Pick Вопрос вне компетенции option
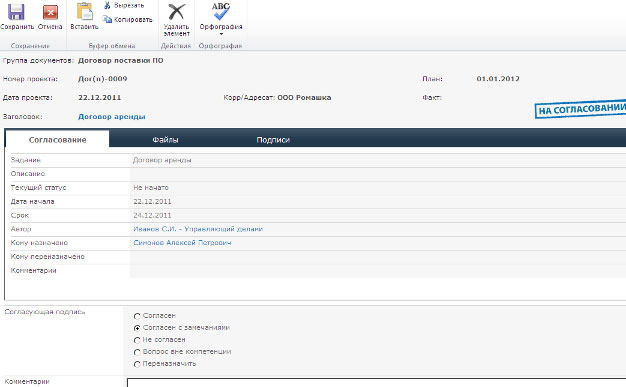This screenshot has height=387, width=626. tap(137, 352)
